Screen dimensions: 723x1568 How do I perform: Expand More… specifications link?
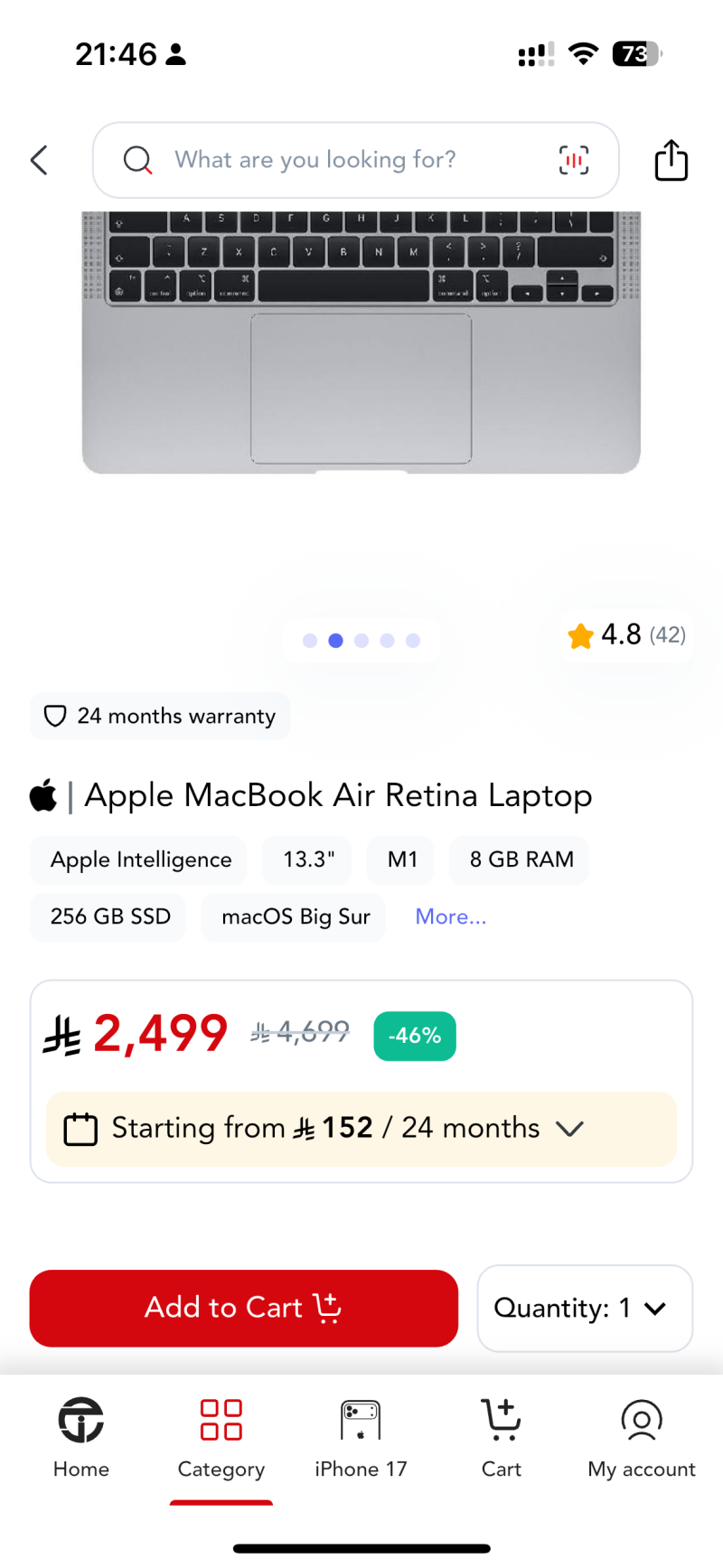(x=450, y=917)
